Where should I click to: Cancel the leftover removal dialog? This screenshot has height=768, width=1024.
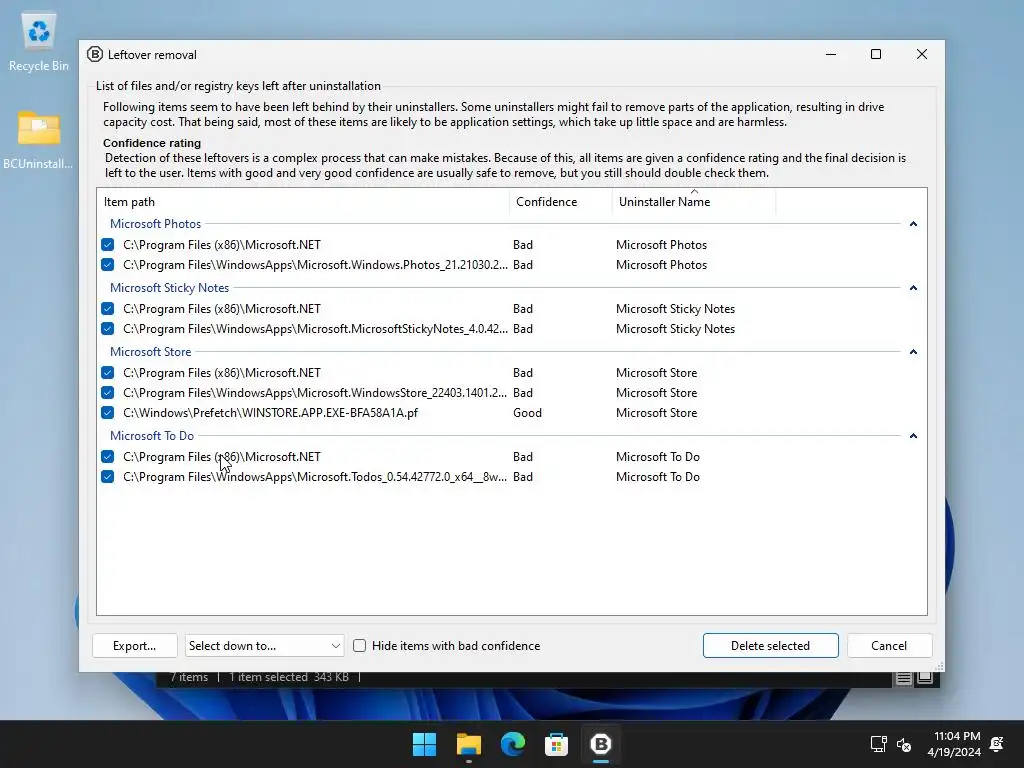[x=889, y=646]
